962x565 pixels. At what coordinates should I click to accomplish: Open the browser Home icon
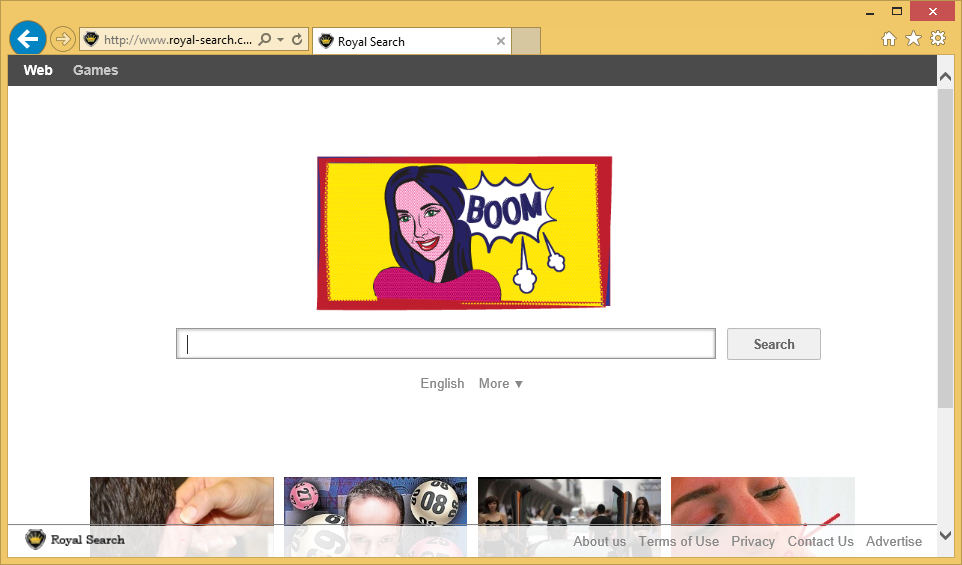click(x=888, y=39)
